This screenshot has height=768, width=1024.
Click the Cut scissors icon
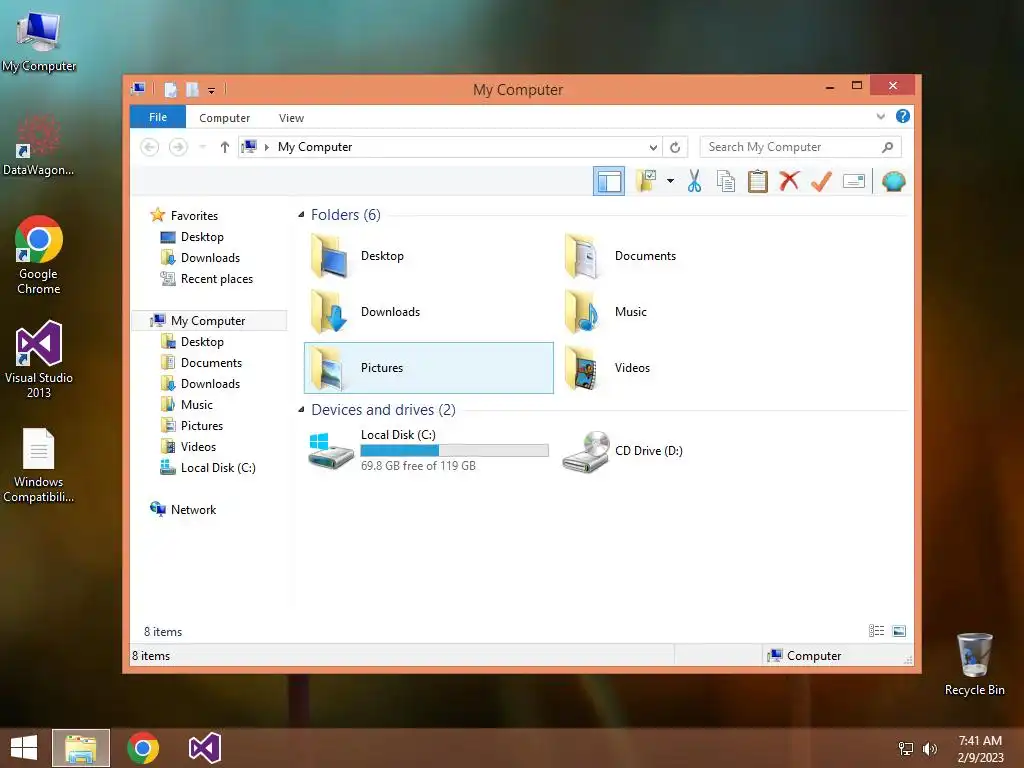point(694,181)
